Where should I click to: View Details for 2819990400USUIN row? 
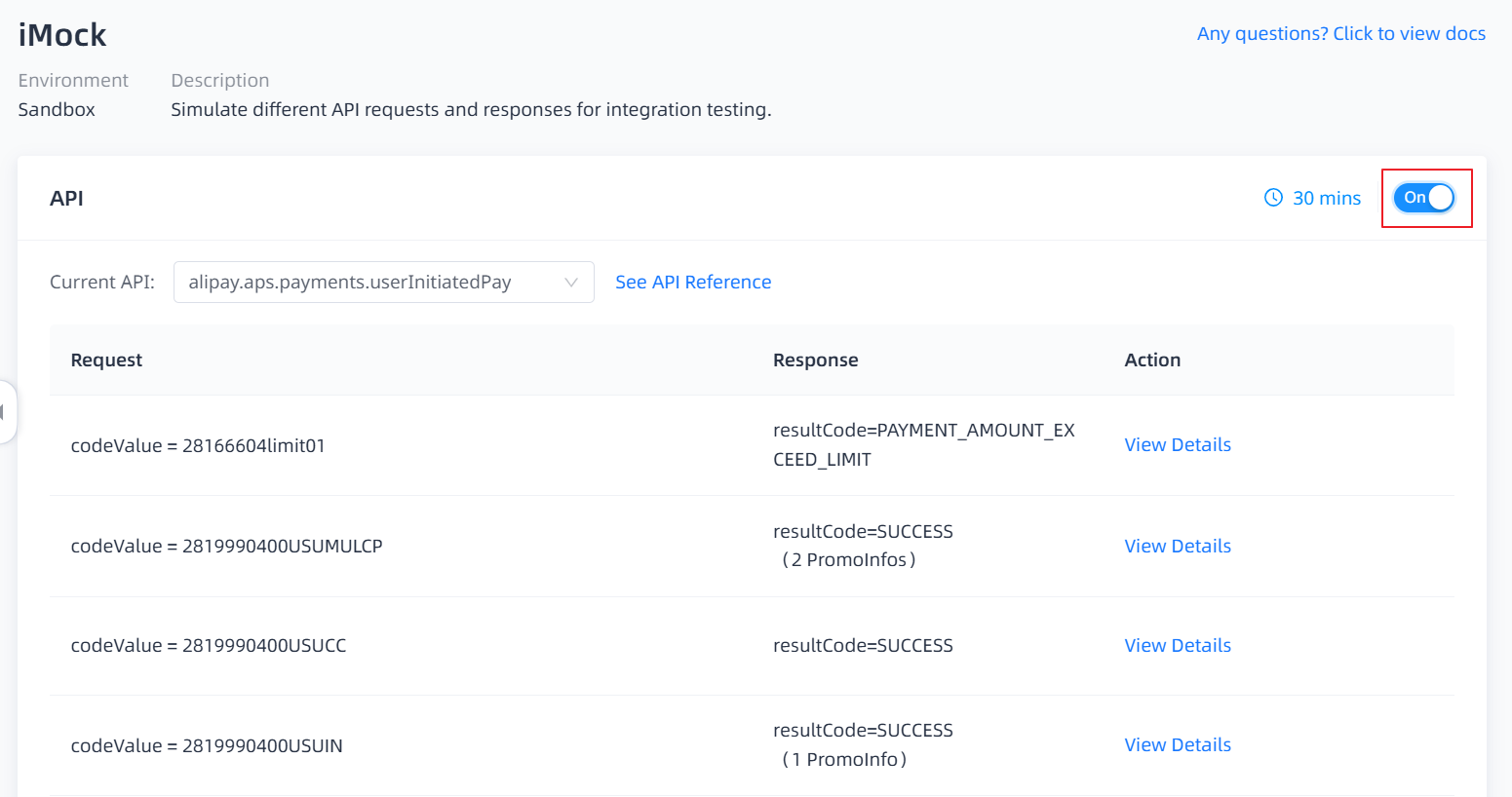[1177, 745]
